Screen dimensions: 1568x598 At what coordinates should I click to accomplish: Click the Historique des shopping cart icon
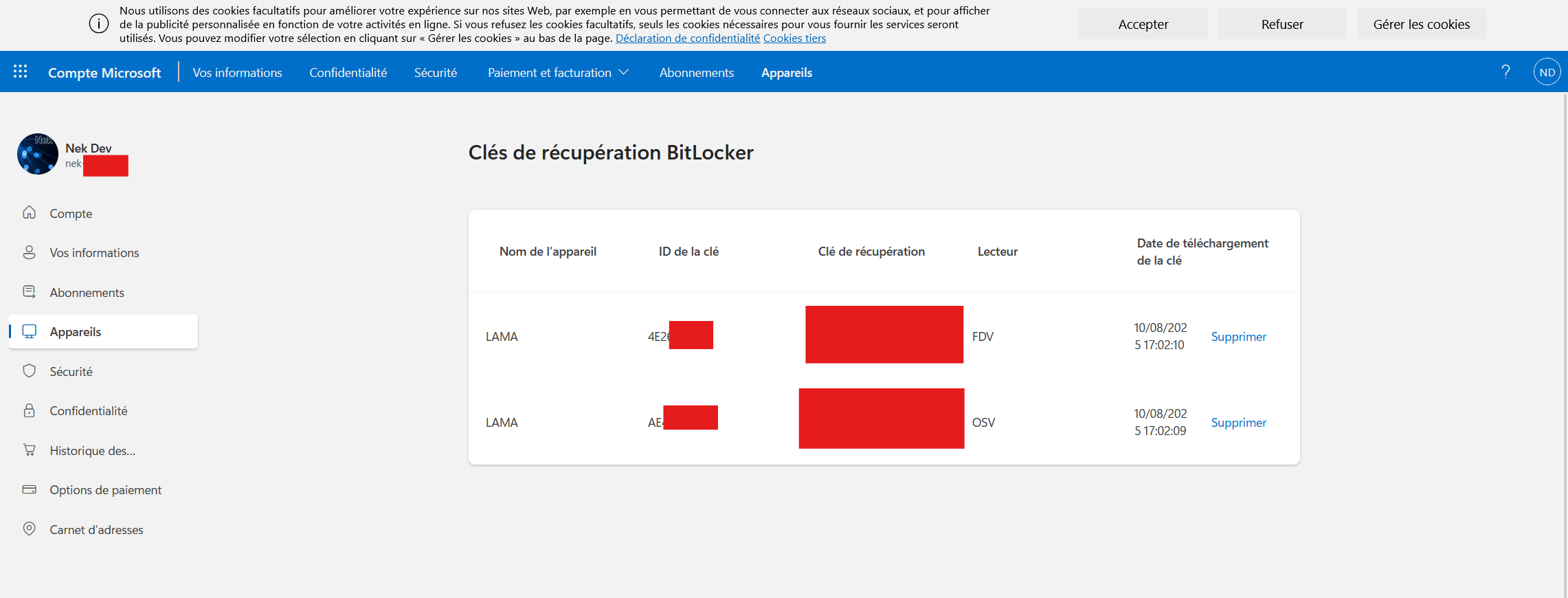point(29,450)
